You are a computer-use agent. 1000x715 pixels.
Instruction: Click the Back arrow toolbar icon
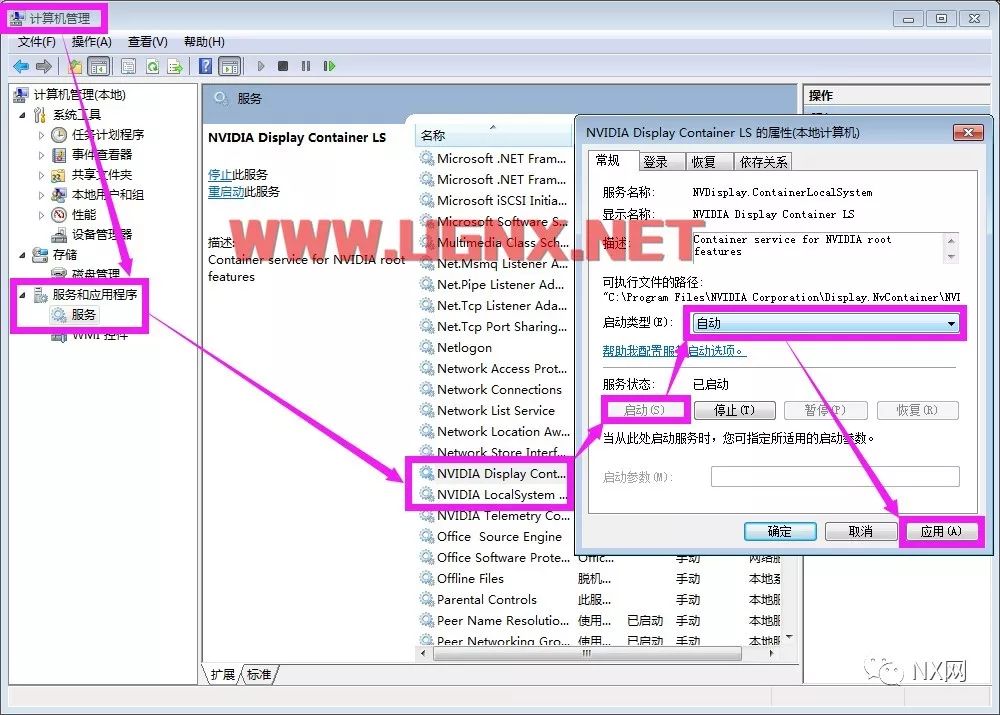(21, 66)
